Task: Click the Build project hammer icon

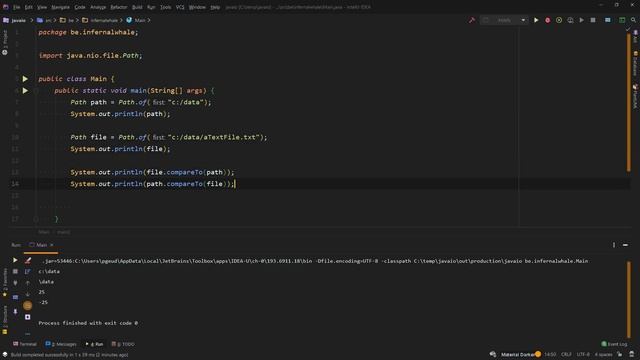Action: pyautogui.click(x=472, y=20)
